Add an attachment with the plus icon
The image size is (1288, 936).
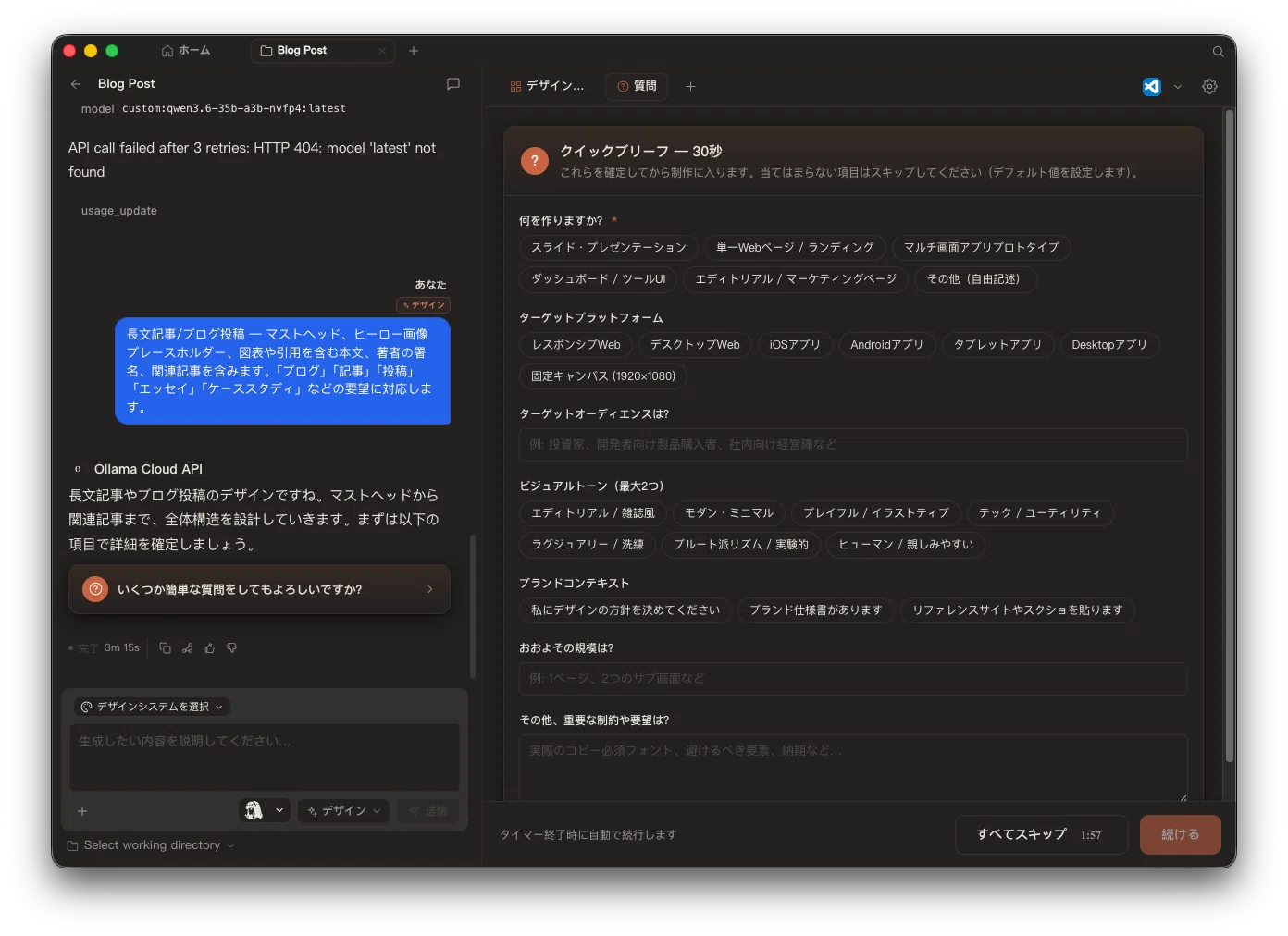pyautogui.click(x=82, y=811)
